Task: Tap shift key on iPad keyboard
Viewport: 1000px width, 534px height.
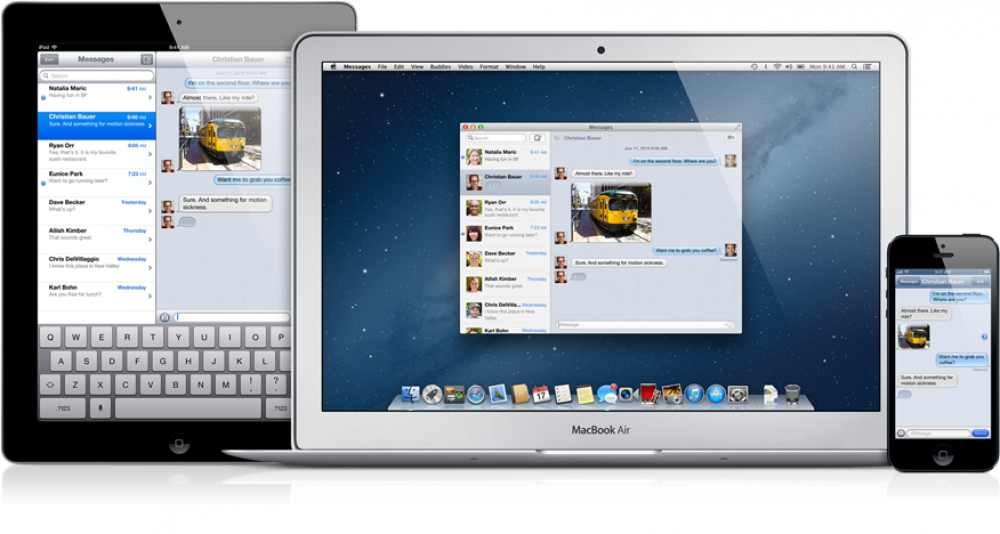Action: (50, 385)
